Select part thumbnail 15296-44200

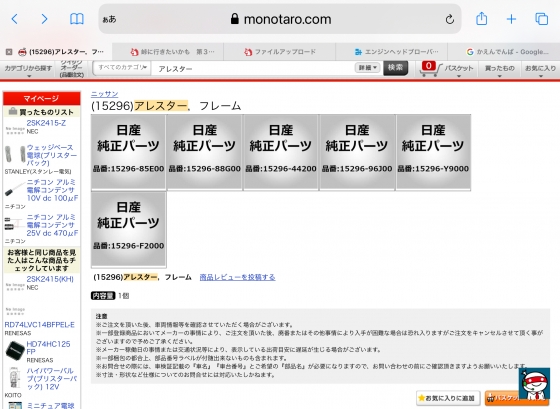(x=281, y=152)
